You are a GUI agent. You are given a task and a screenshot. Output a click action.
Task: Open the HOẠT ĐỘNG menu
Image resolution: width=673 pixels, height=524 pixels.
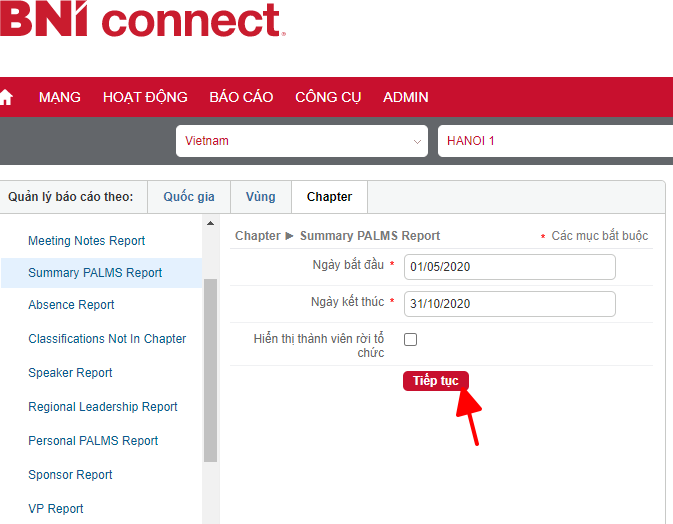[145, 97]
